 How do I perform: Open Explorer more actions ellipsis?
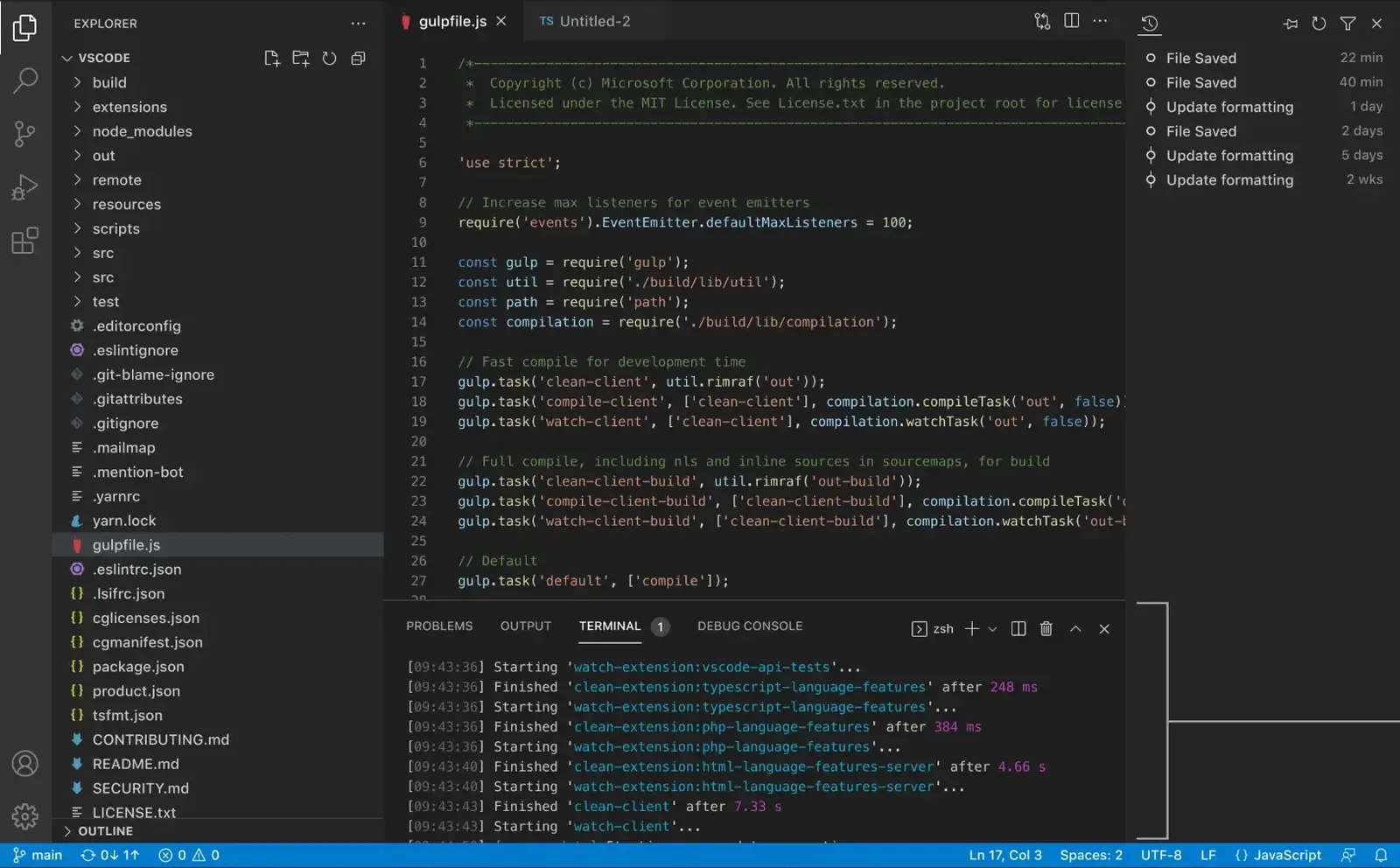click(x=358, y=24)
